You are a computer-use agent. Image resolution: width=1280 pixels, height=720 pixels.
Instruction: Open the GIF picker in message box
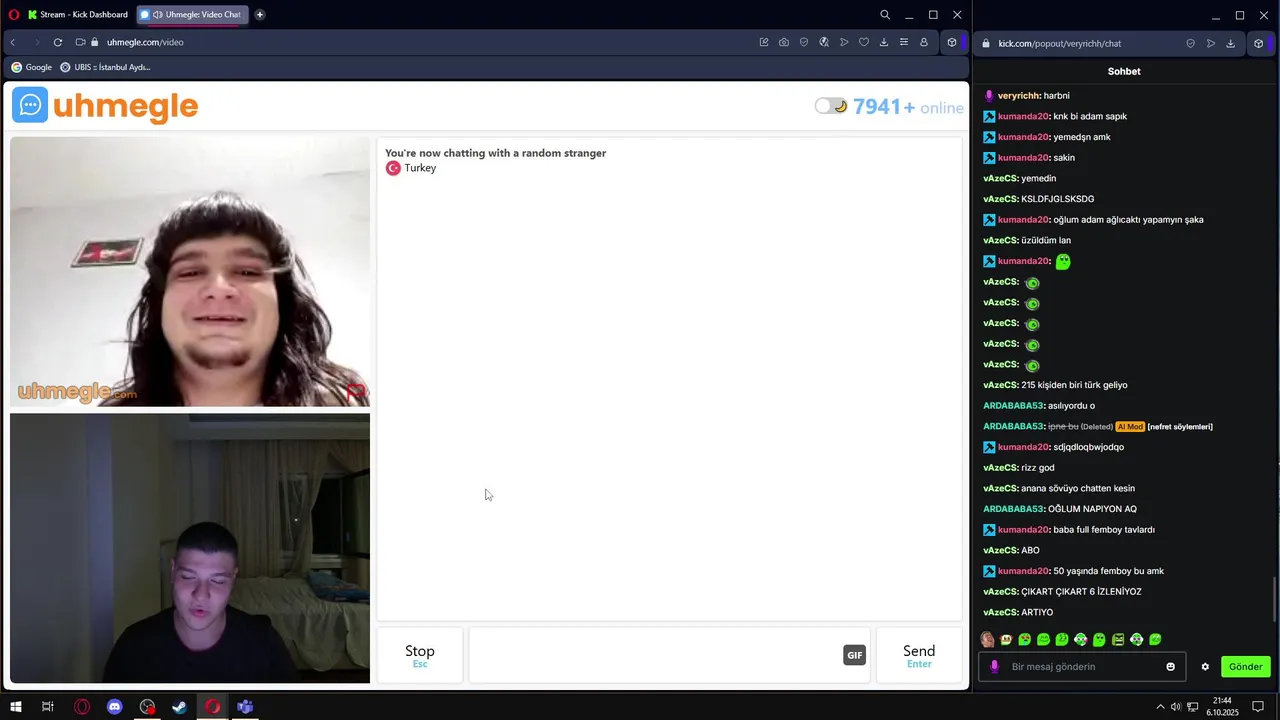point(854,655)
